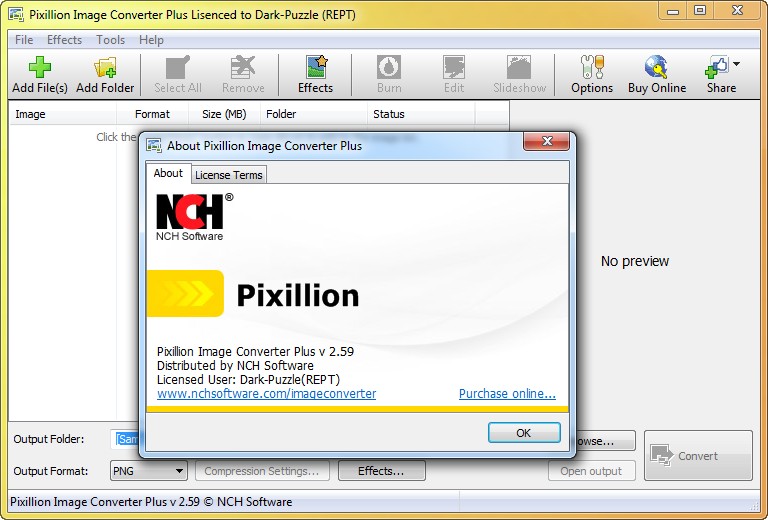The image size is (768, 520).
Task: Sort by the Size (MB) column header
Action: (x=224, y=114)
